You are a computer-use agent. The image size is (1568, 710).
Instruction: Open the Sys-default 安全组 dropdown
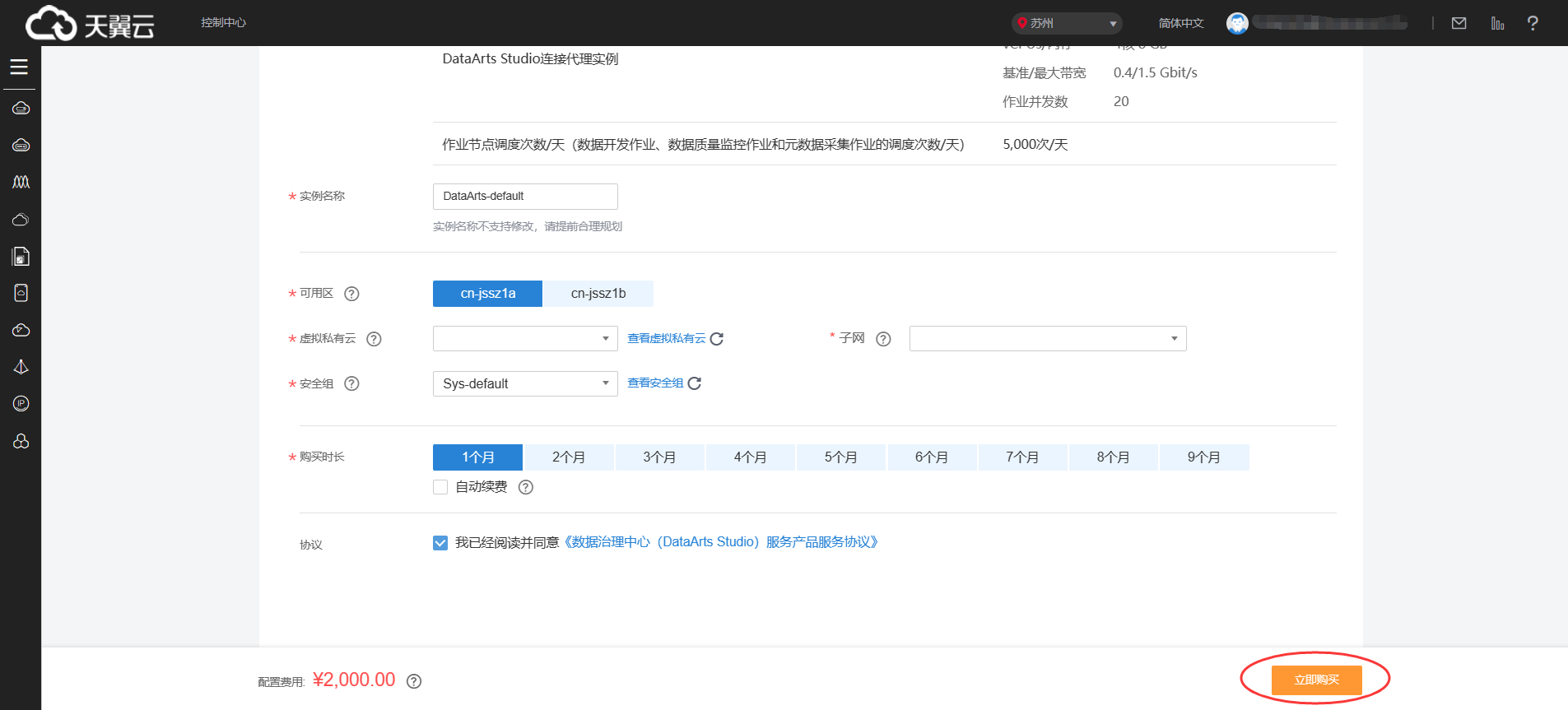(525, 383)
